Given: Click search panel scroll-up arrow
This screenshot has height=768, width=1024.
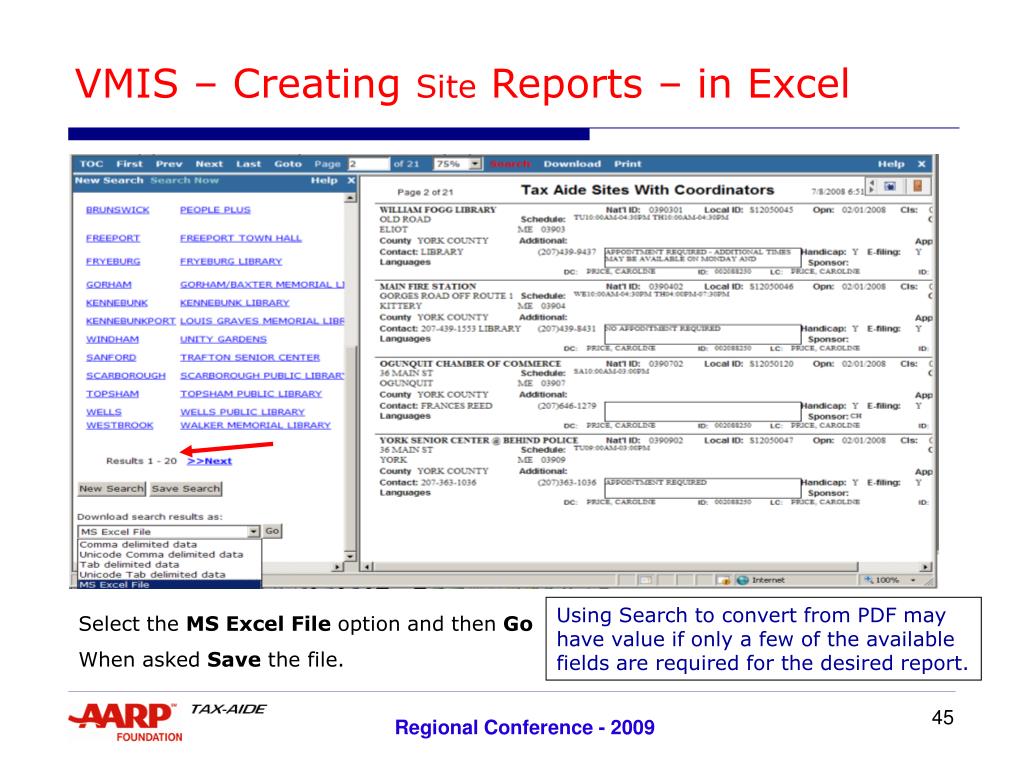Looking at the screenshot, I should click(x=350, y=197).
